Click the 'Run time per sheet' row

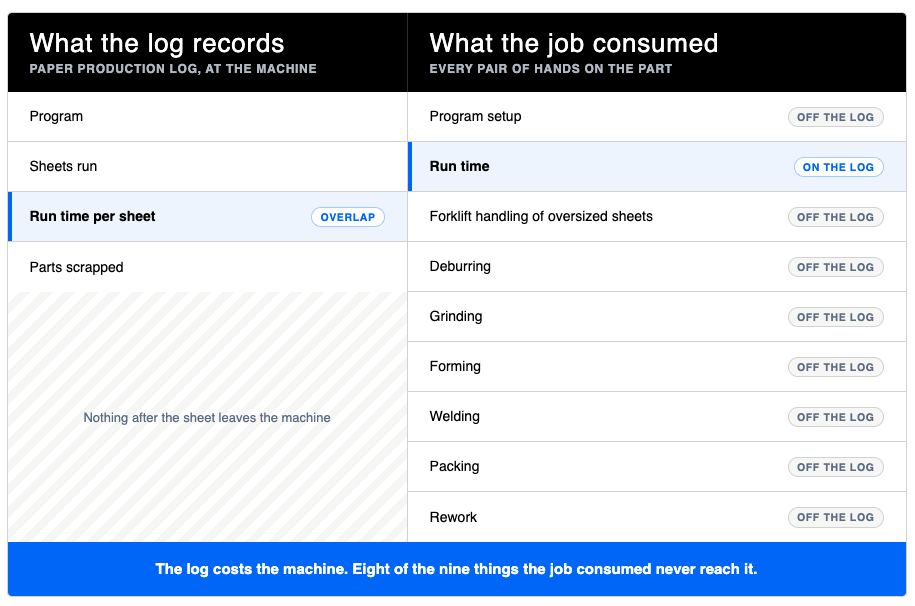[x=207, y=217]
